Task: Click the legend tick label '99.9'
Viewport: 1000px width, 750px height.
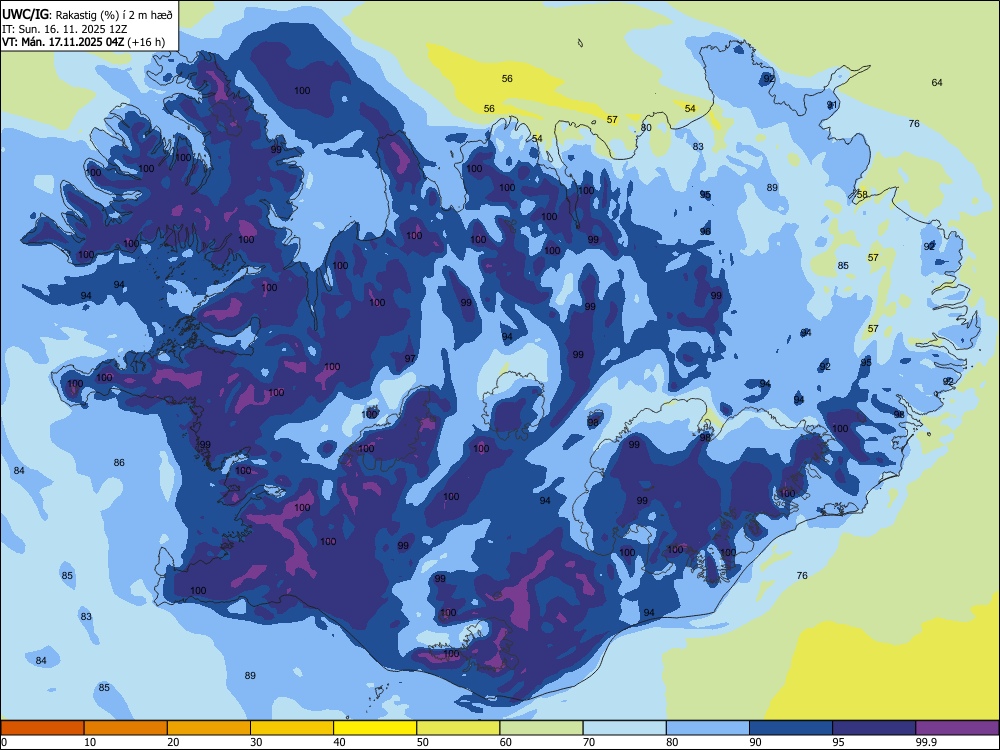Action: (925, 742)
